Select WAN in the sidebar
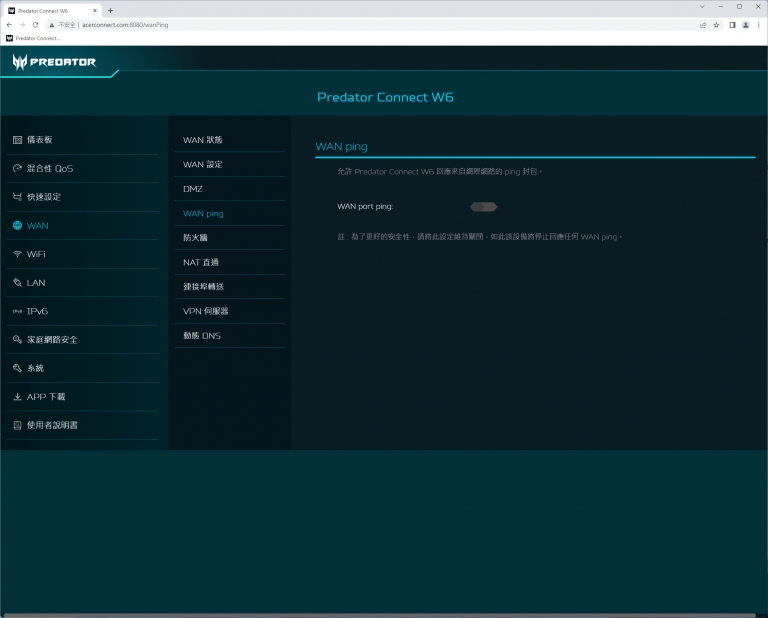Viewport: 768px width, 618px height. 37,225
